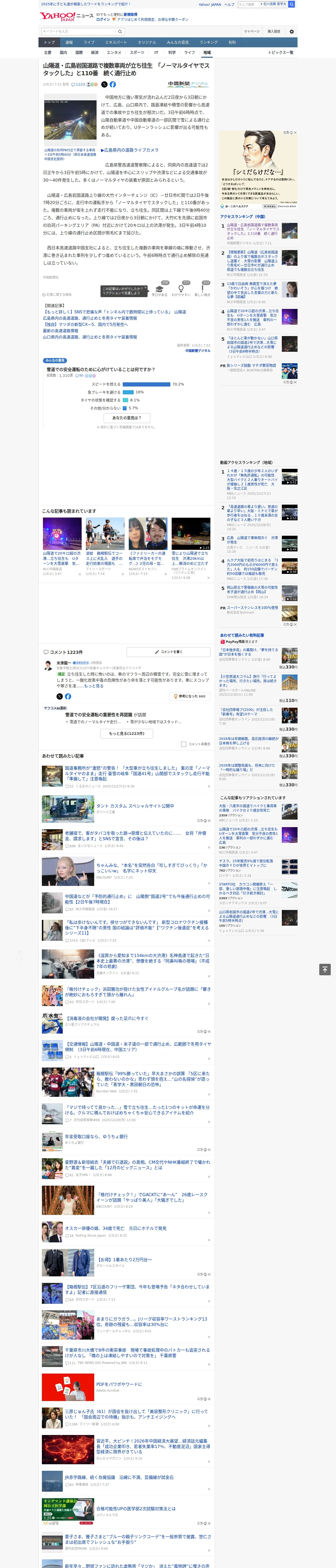The height and width of the screenshot is (1568, 336).
Task: Click the 記事に関する報告 report icon link
Action: click(x=57, y=295)
